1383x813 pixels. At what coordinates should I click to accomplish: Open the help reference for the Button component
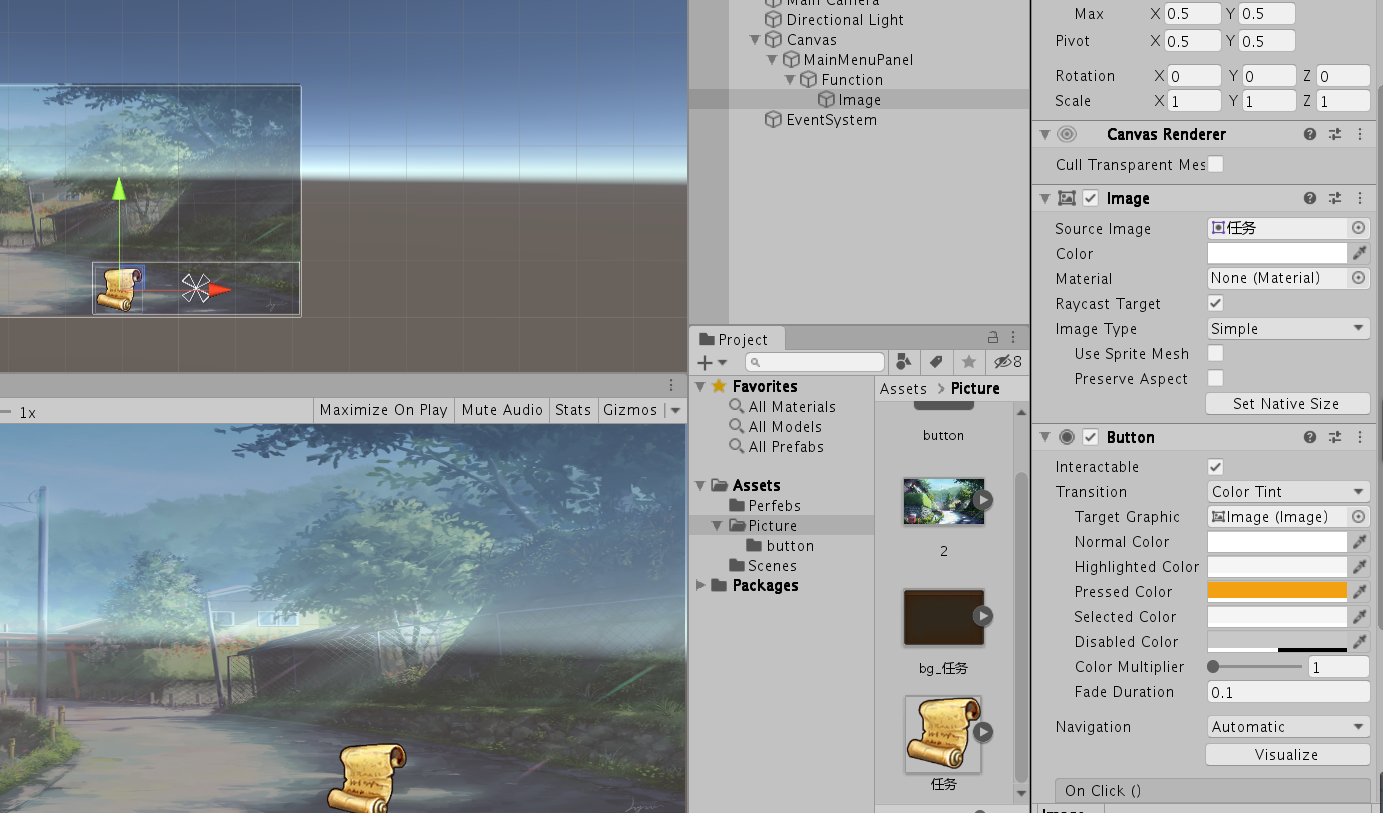1310,437
